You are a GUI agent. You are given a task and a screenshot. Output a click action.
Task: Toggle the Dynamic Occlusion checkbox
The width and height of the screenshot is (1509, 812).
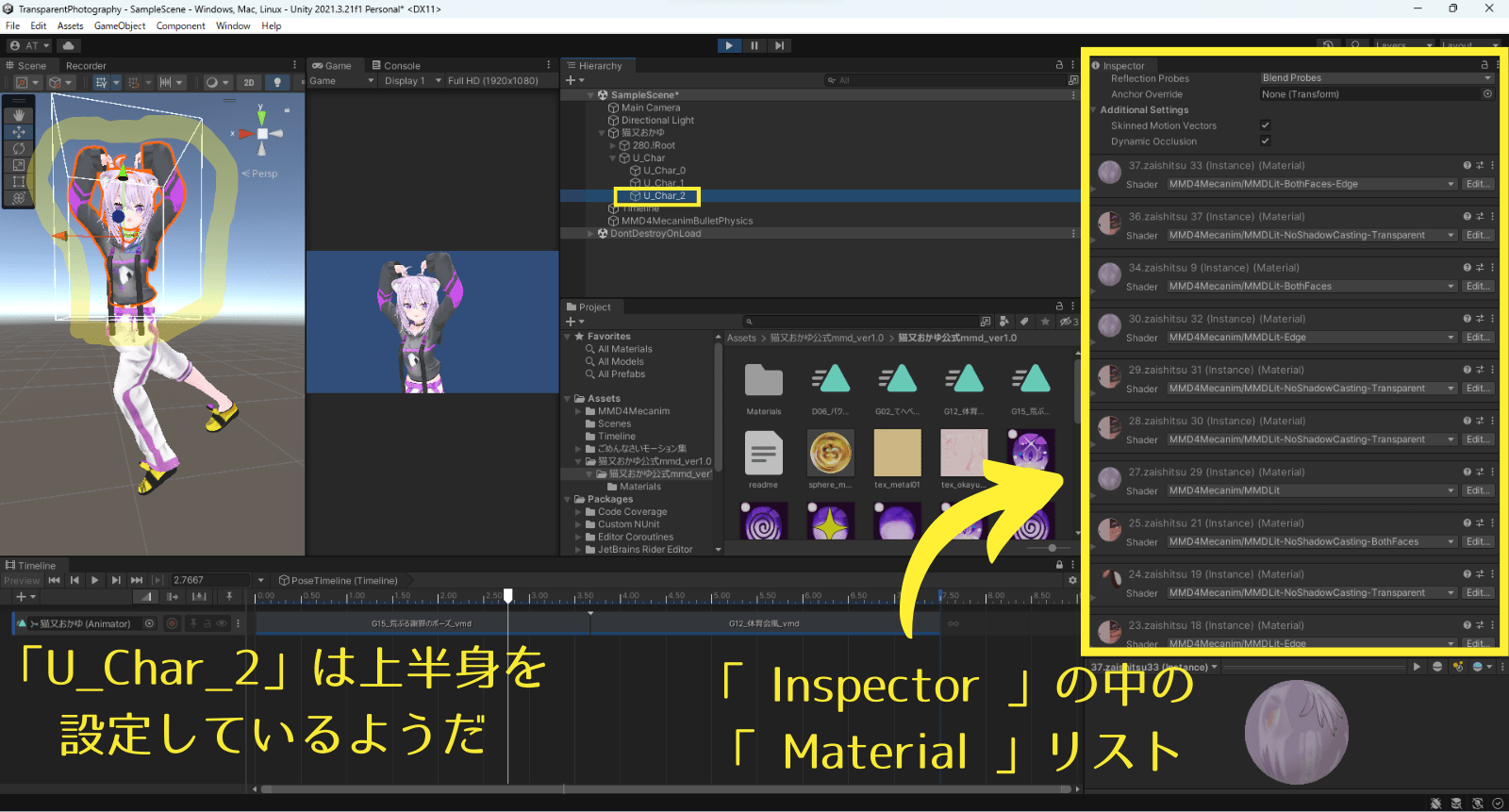point(1266,141)
